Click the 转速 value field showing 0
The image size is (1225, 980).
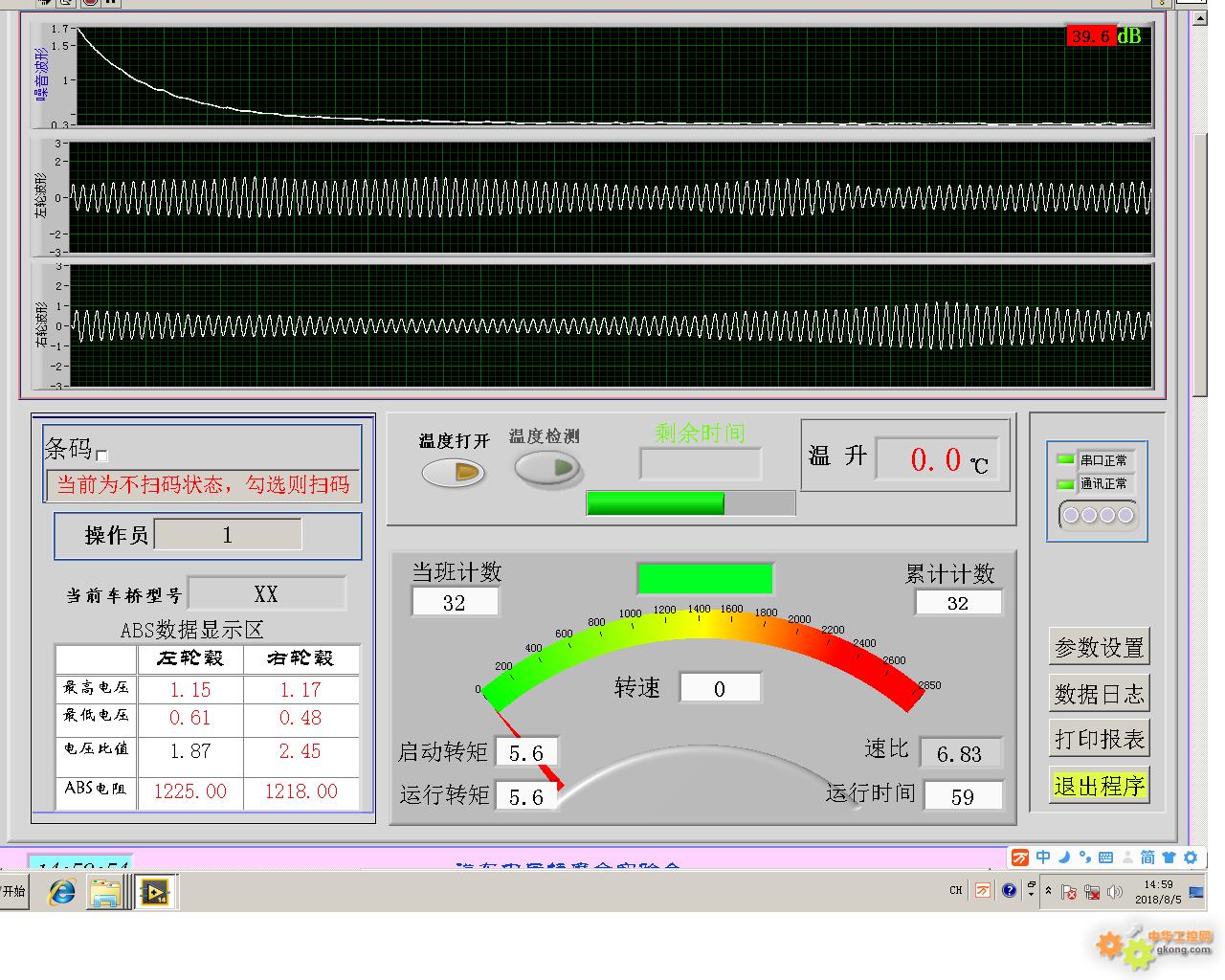pyautogui.click(x=721, y=688)
